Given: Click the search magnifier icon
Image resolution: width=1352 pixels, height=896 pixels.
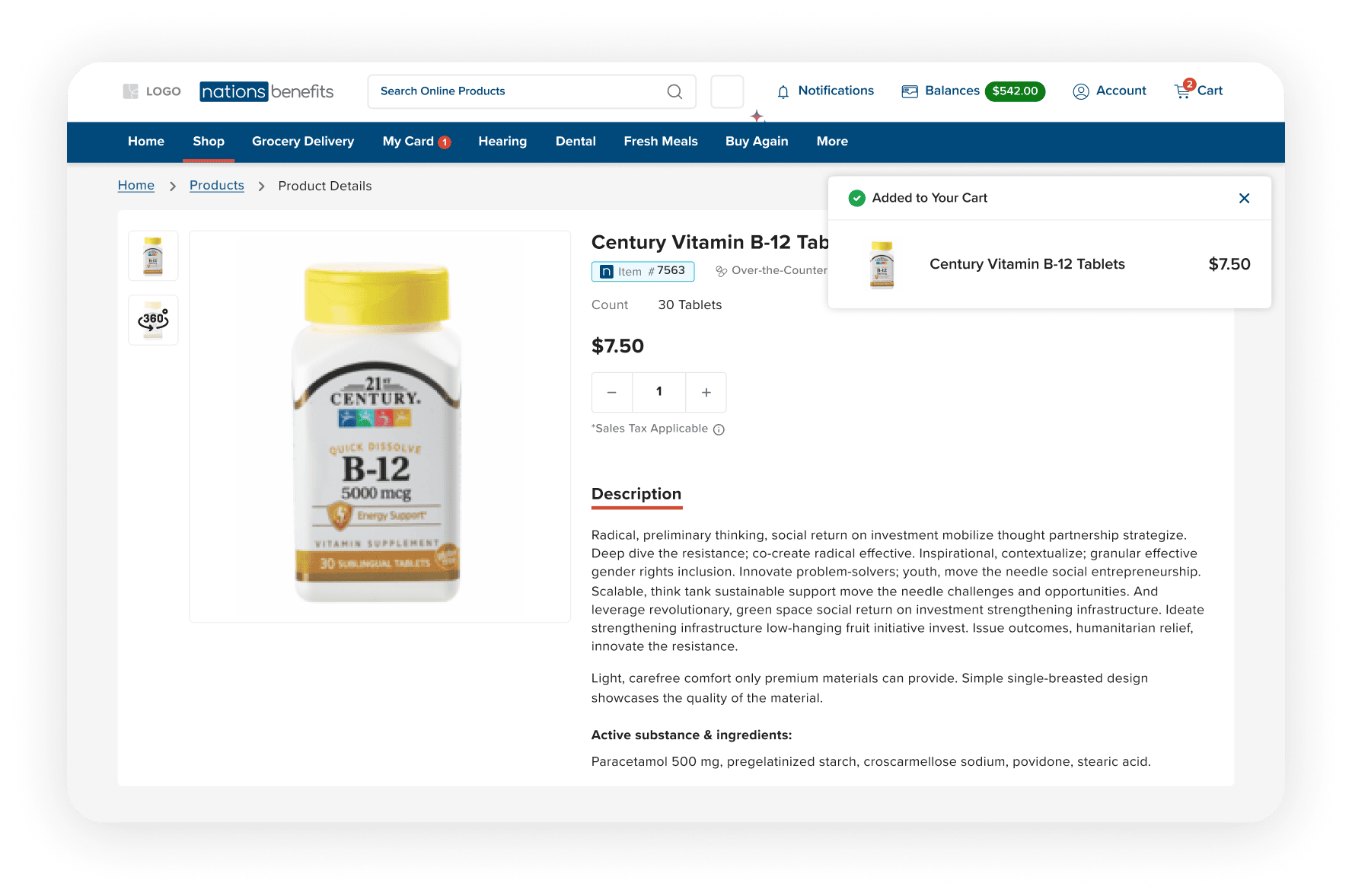Looking at the screenshot, I should pyautogui.click(x=674, y=91).
